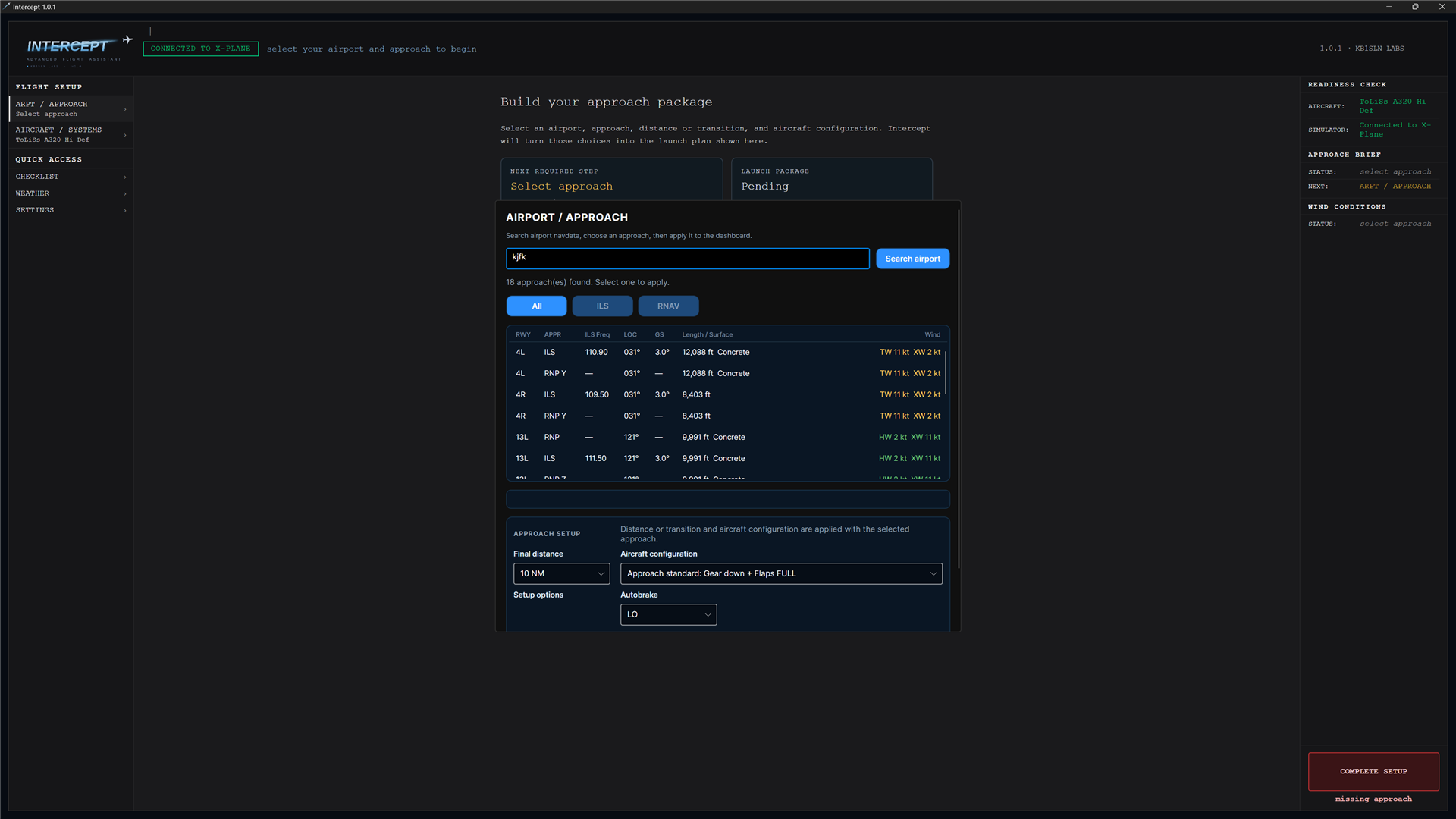The height and width of the screenshot is (819, 1456).
Task: Select the All approach filter tab
Action: (x=536, y=306)
